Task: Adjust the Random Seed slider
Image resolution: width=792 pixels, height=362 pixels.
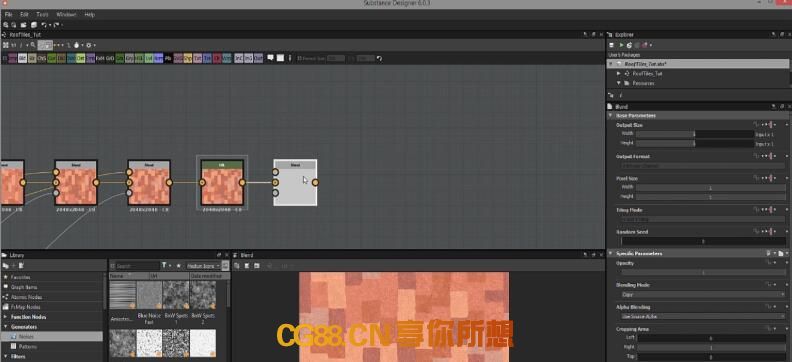Action: 703,241
